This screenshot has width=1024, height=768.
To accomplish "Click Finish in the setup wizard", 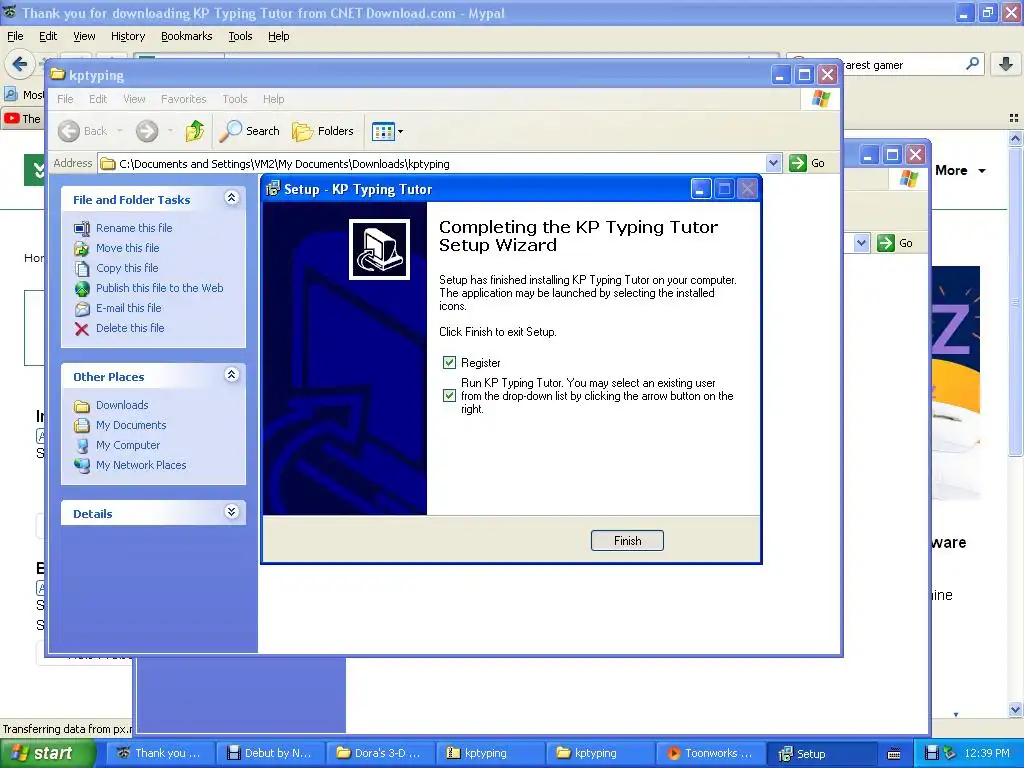I will (x=627, y=541).
